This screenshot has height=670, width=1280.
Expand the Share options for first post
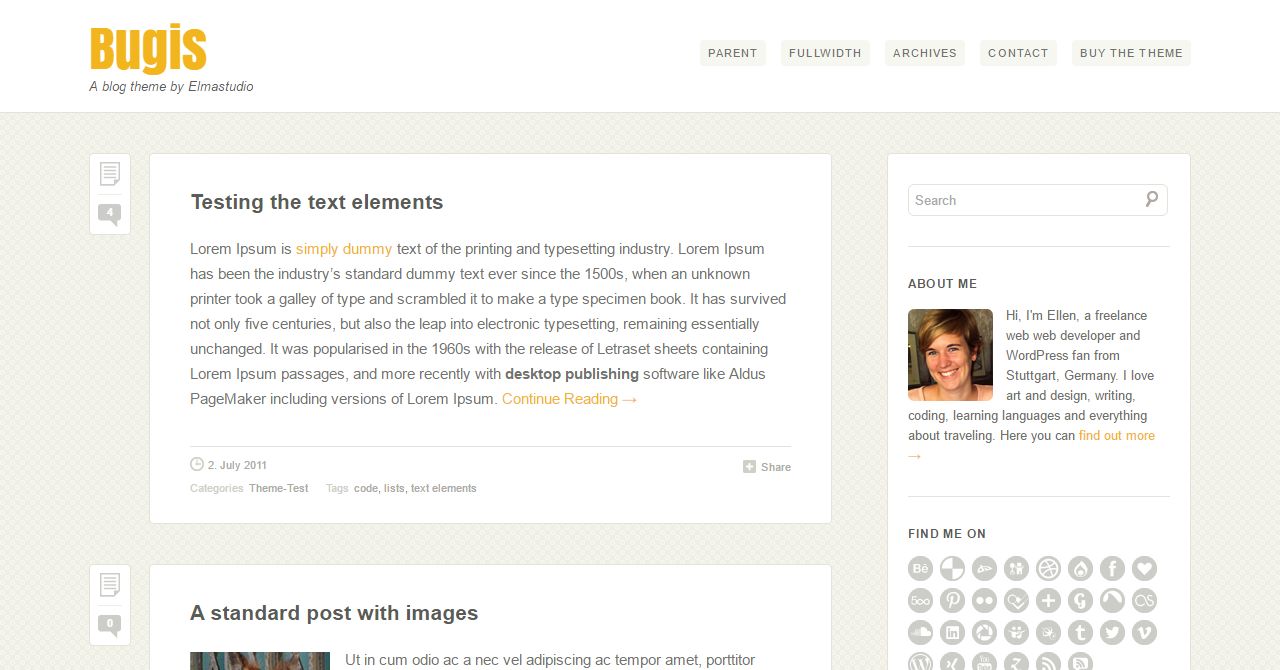[x=767, y=467]
